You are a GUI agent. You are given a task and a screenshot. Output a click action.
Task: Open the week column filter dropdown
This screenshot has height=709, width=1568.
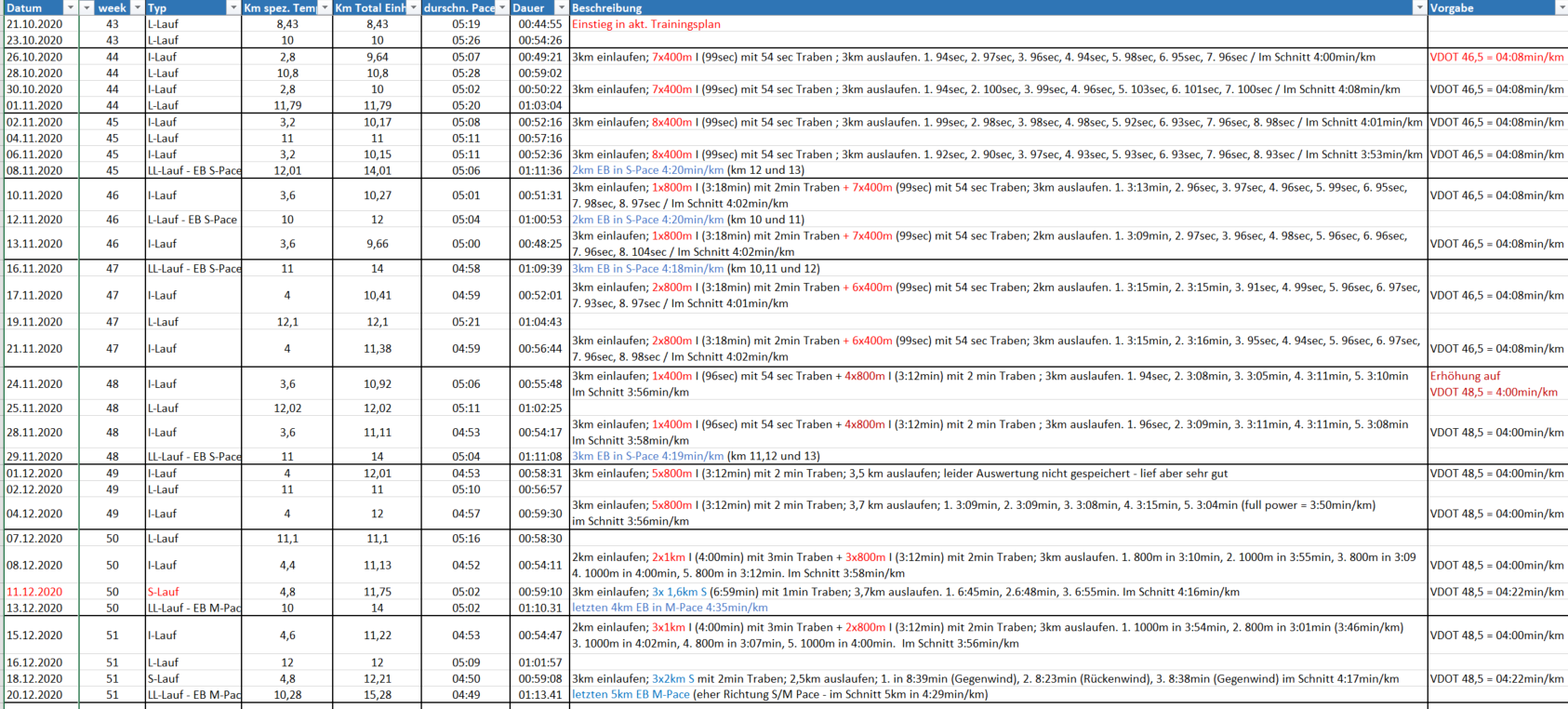pos(137,7)
